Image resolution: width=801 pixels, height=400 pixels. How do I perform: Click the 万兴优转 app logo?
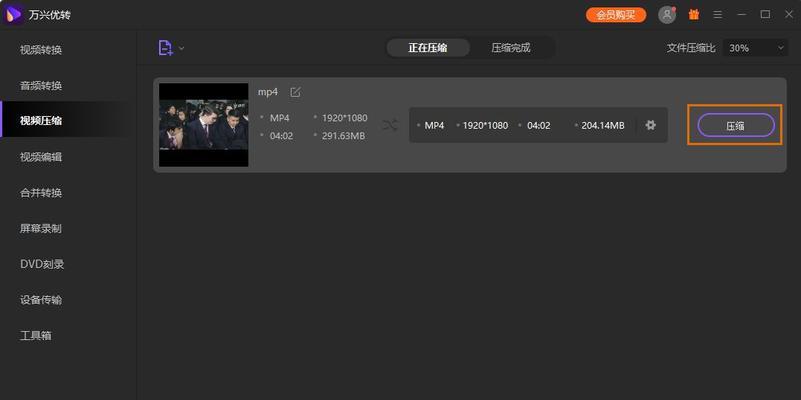(13, 14)
